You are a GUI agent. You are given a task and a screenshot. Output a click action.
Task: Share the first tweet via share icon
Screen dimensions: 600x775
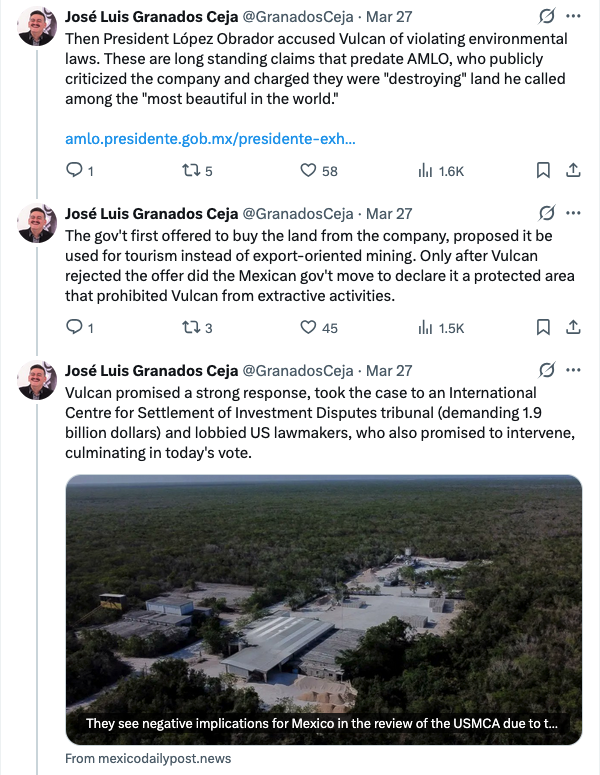[574, 171]
